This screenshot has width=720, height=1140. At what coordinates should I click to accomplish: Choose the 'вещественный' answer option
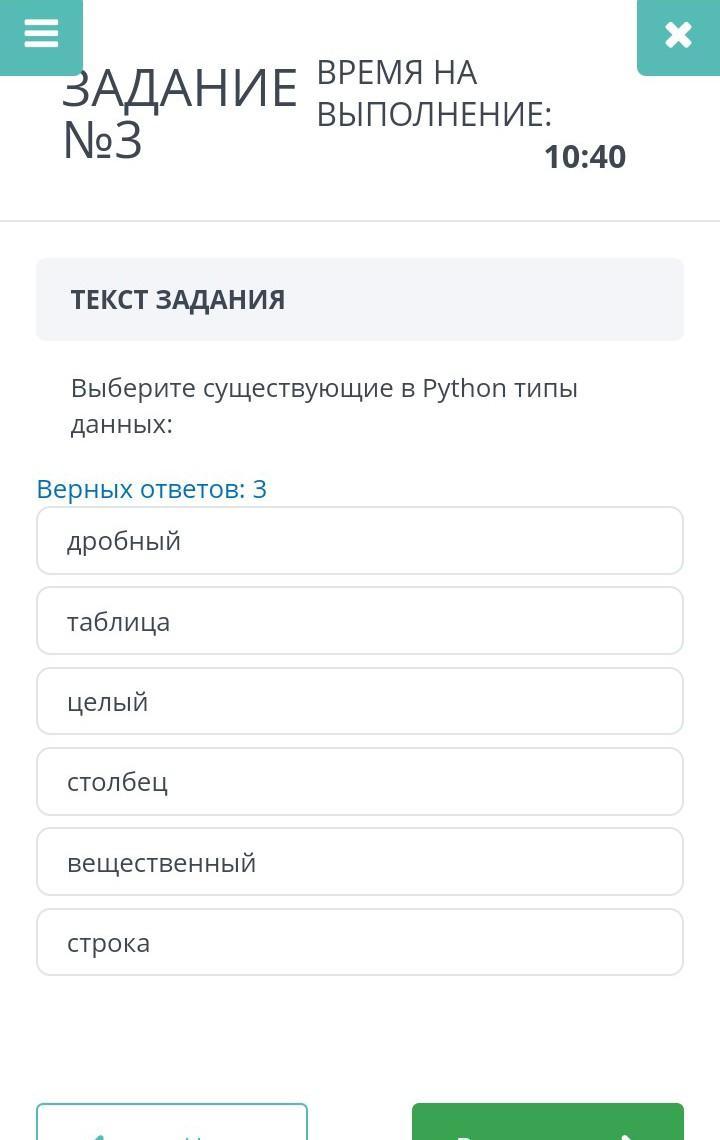pyautogui.click(x=359, y=862)
